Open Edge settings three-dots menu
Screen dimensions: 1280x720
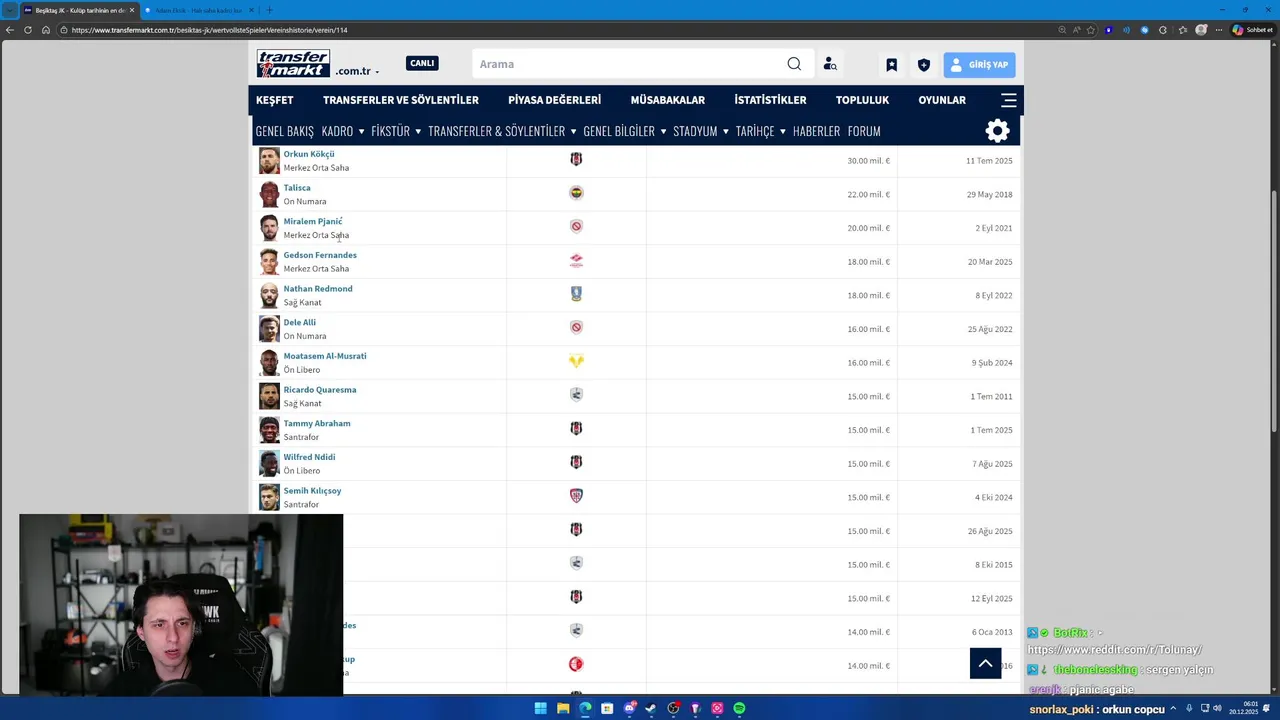point(1218,30)
